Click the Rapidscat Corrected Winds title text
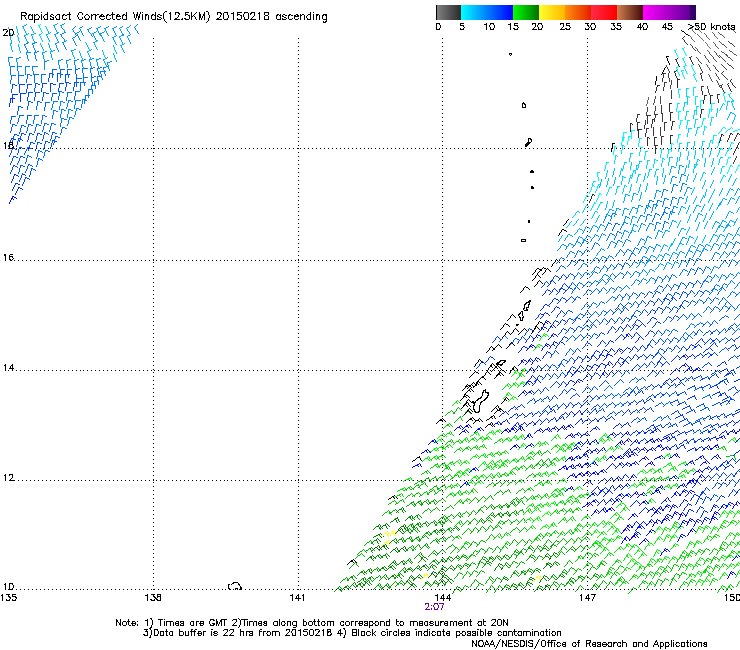 point(174,16)
